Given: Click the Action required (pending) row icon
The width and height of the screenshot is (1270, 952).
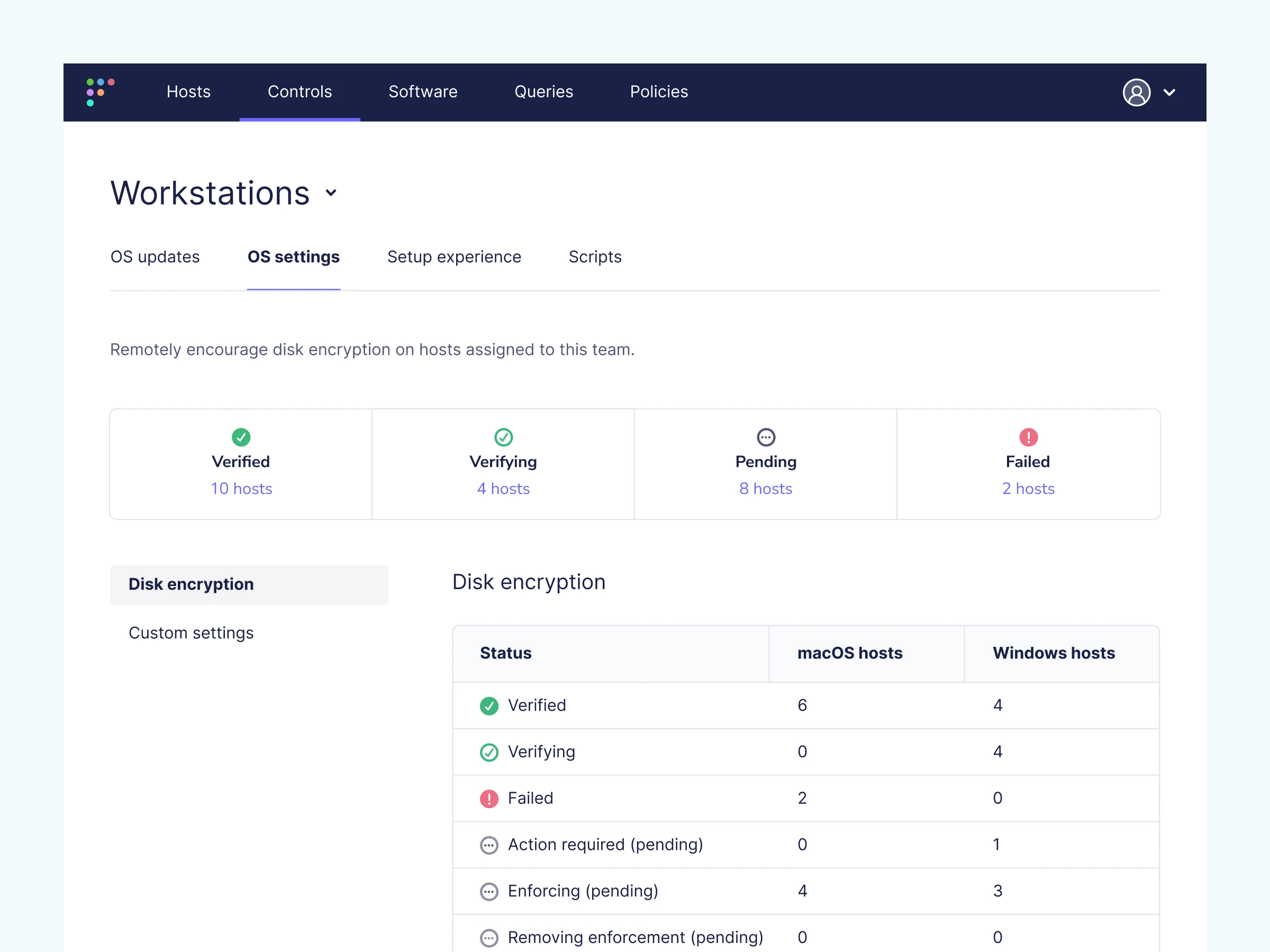Looking at the screenshot, I should click(488, 845).
